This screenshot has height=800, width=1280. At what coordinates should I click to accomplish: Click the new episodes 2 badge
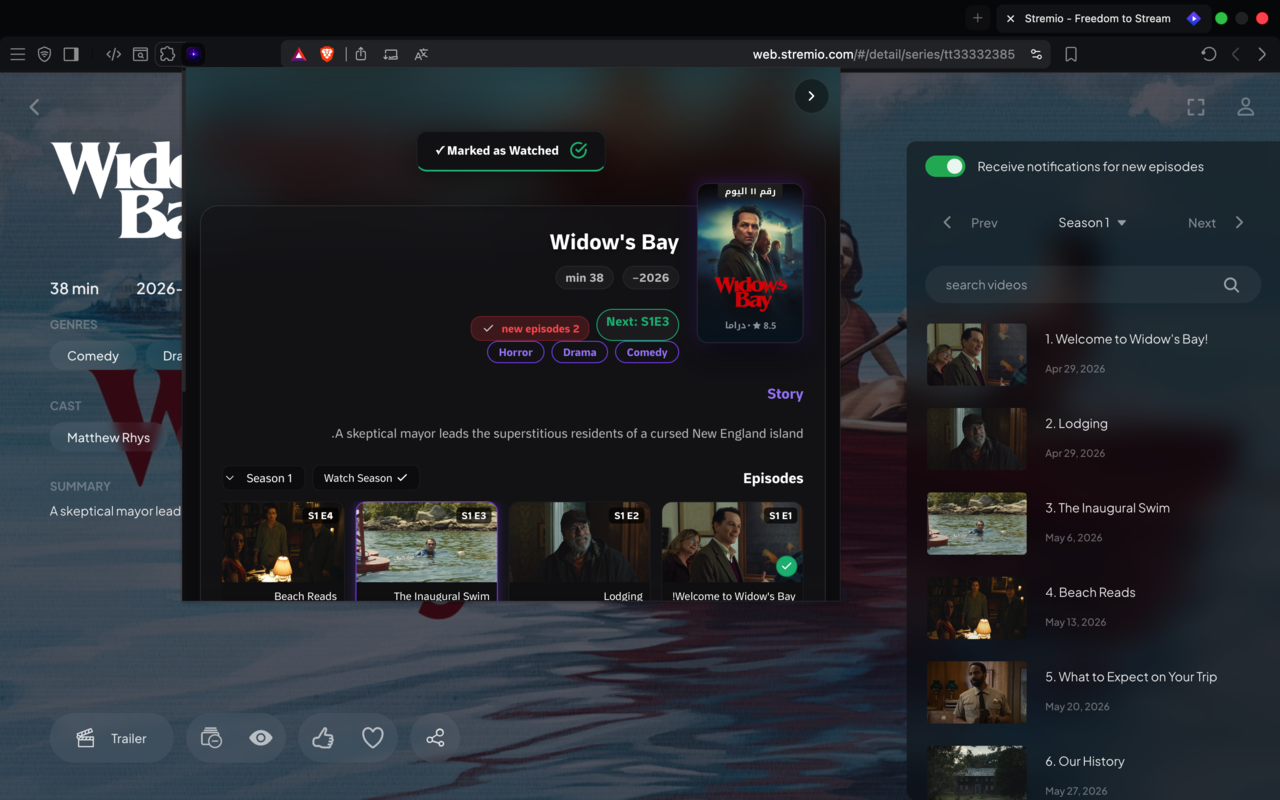(530, 328)
